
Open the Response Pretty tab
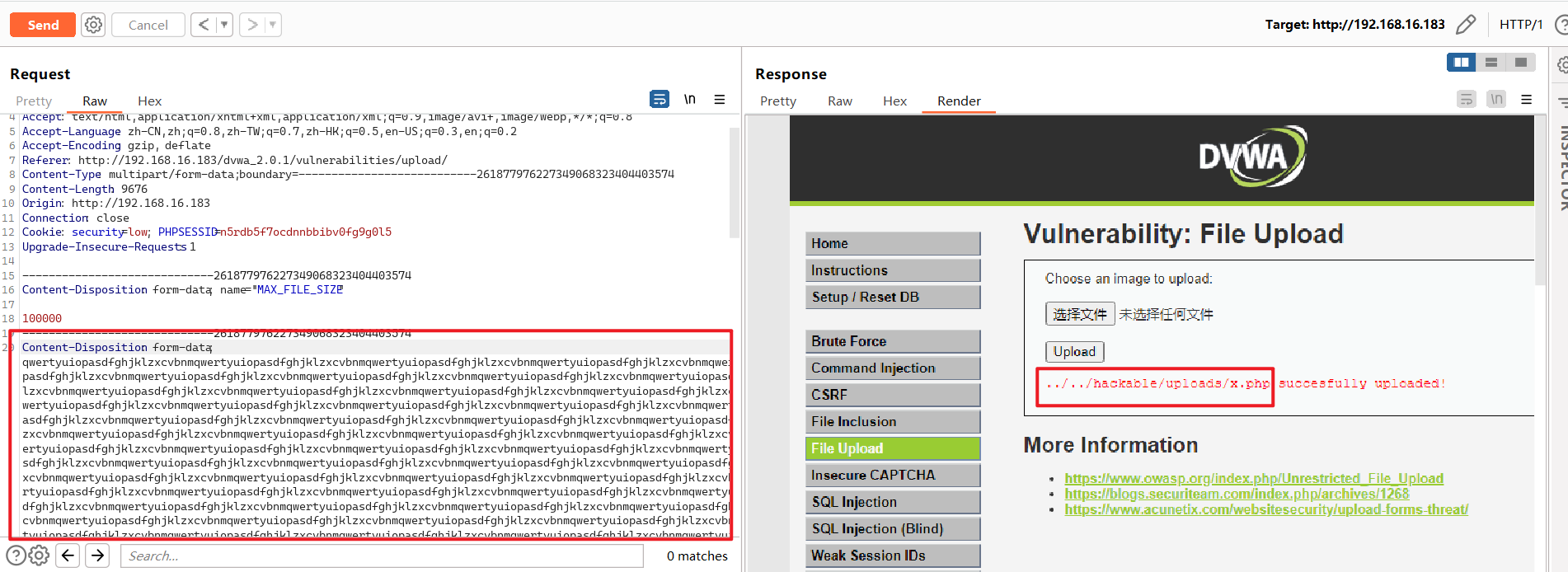(778, 101)
